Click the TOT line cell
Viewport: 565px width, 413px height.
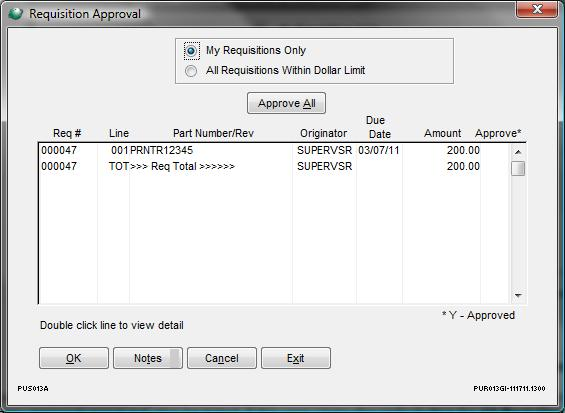[x=119, y=166]
